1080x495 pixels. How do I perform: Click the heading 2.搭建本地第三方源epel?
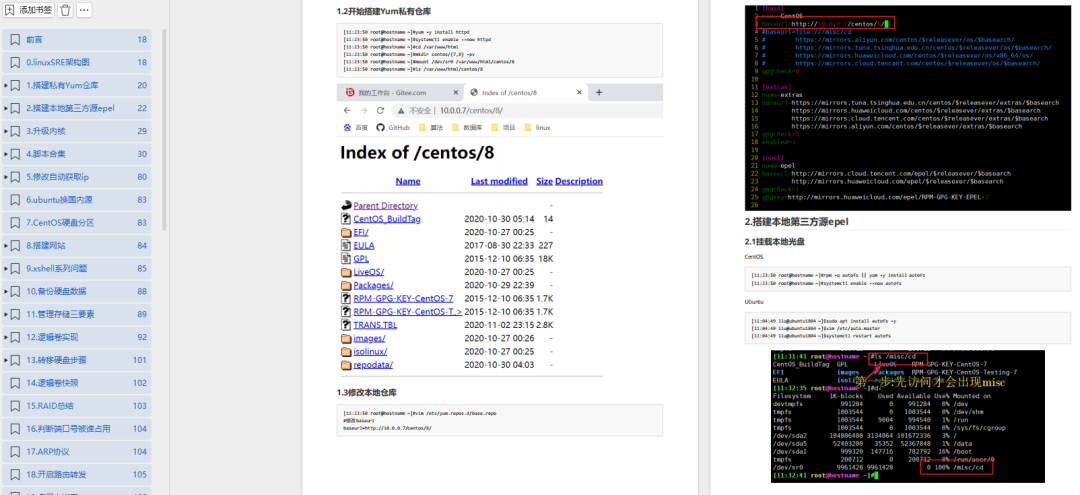pyautogui.click(x=796, y=222)
